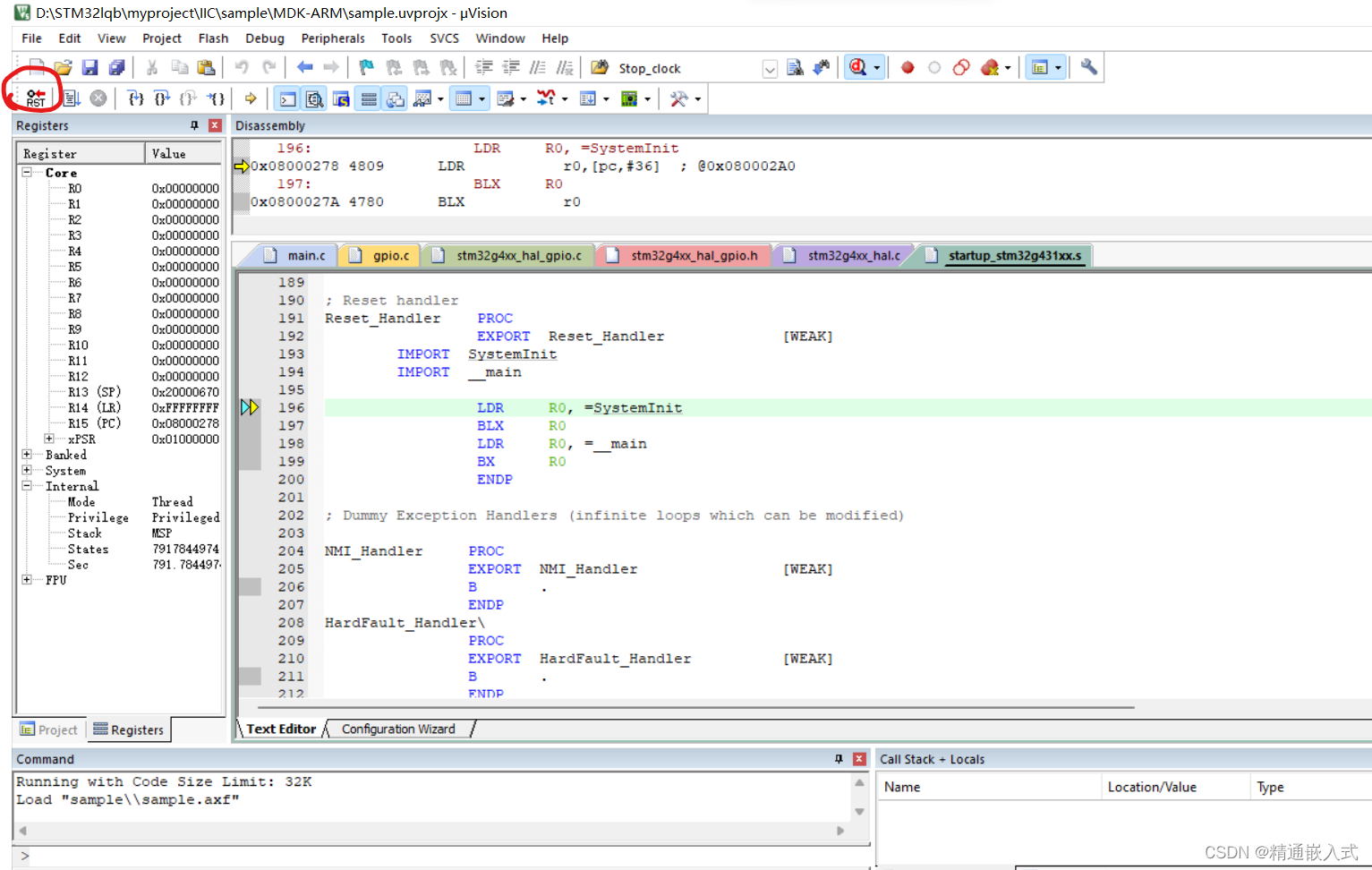
Task: Open the System Viewer windows icon
Action: click(629, 98)
